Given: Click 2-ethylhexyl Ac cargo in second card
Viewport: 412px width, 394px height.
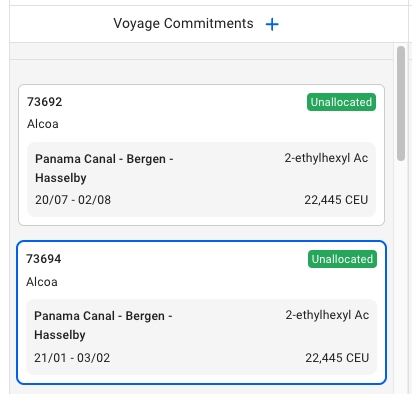Looking at the screenshot, I should pyautogui.click(x=327, y=315).
